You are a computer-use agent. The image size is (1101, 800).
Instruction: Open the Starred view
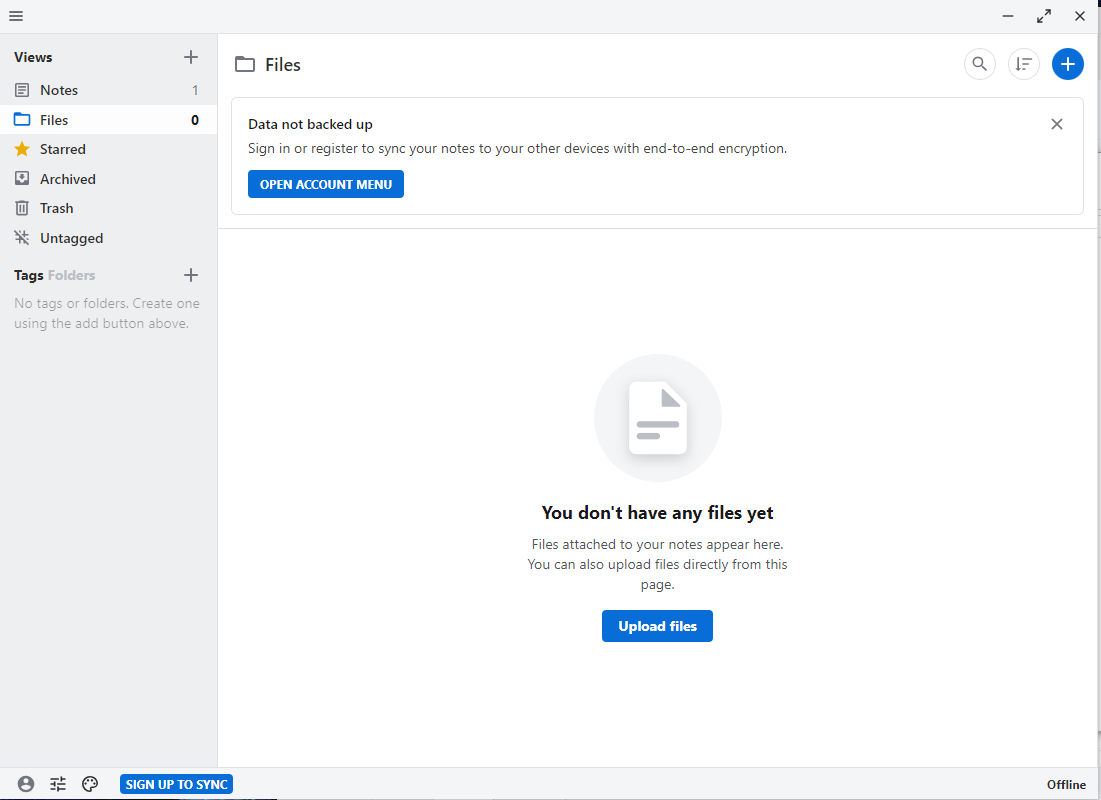pos(62,149)
